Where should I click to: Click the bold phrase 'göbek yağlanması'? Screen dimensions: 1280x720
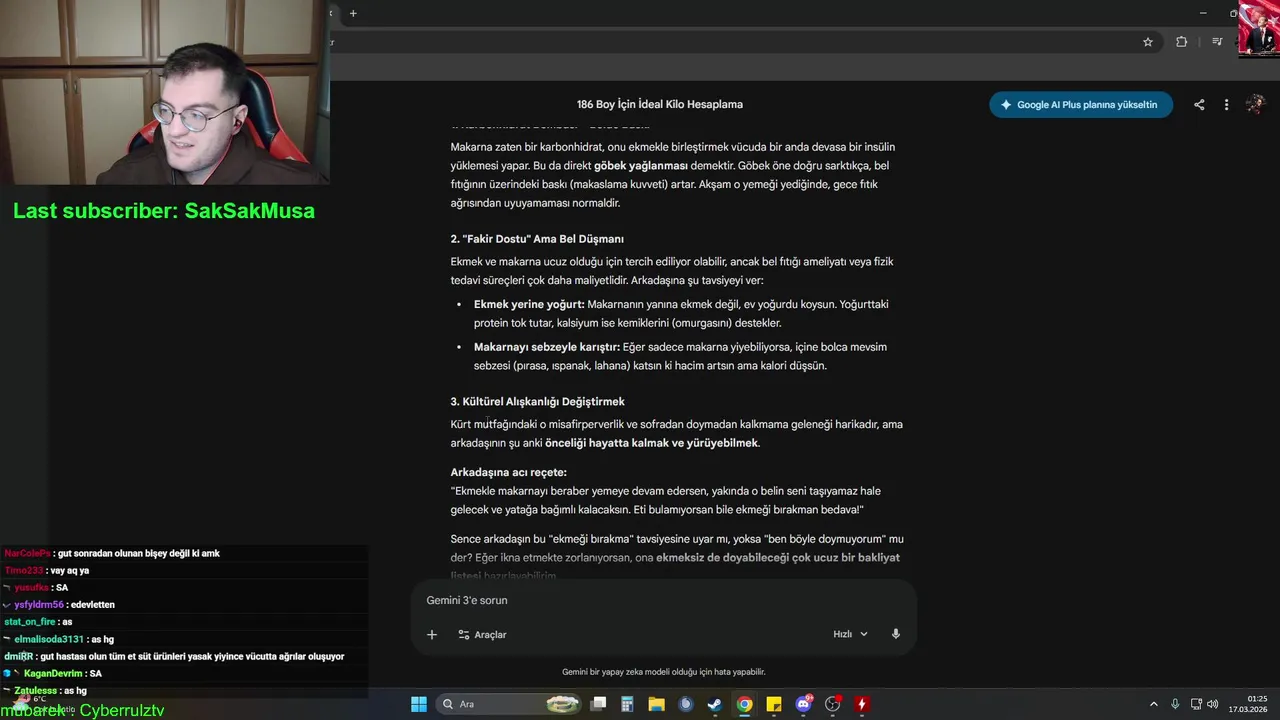(x=641, y=166)
